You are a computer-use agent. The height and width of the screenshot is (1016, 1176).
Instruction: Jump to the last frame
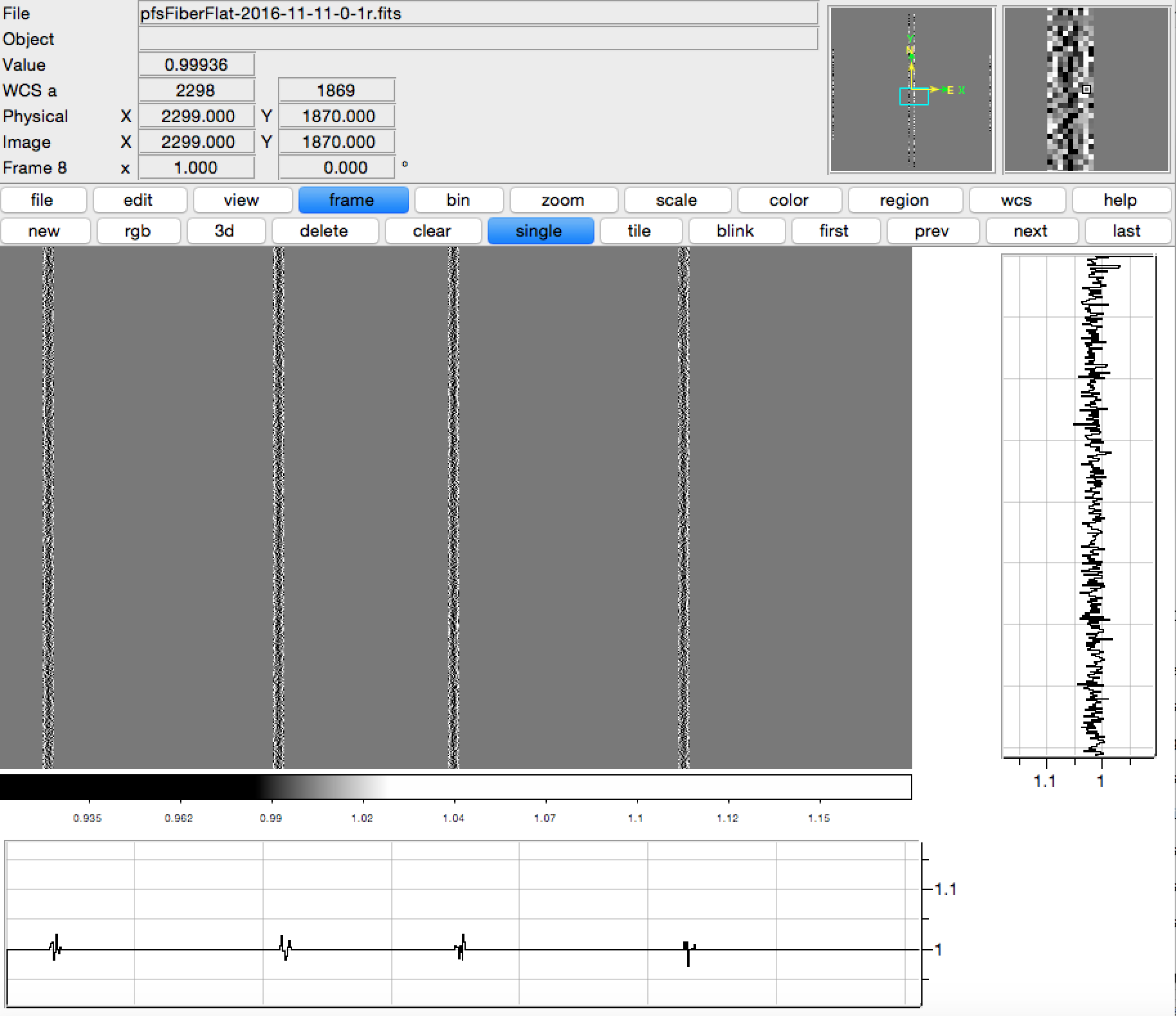tap(1126, 231)
